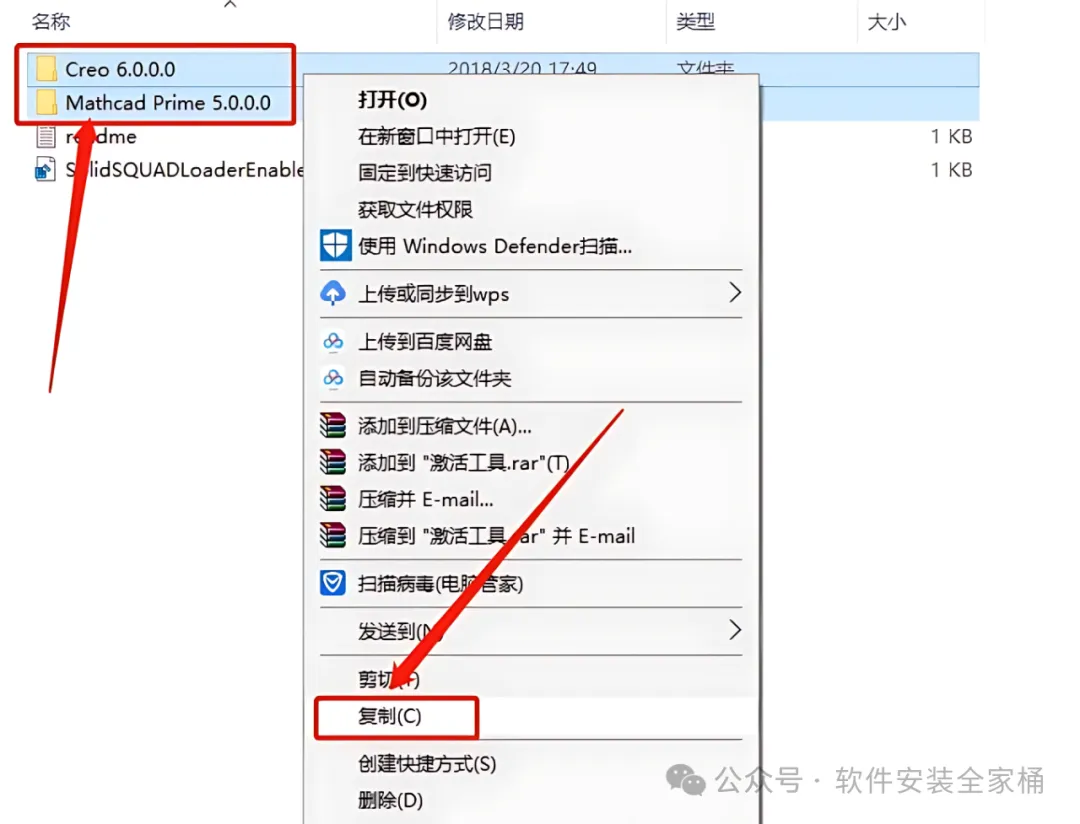Select 删除(D) from the menu

click(x=391, y=801)
